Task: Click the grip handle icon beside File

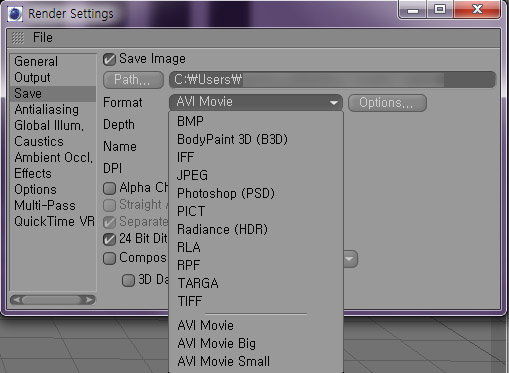Action: pyautogui.click(x=18, y=38)
